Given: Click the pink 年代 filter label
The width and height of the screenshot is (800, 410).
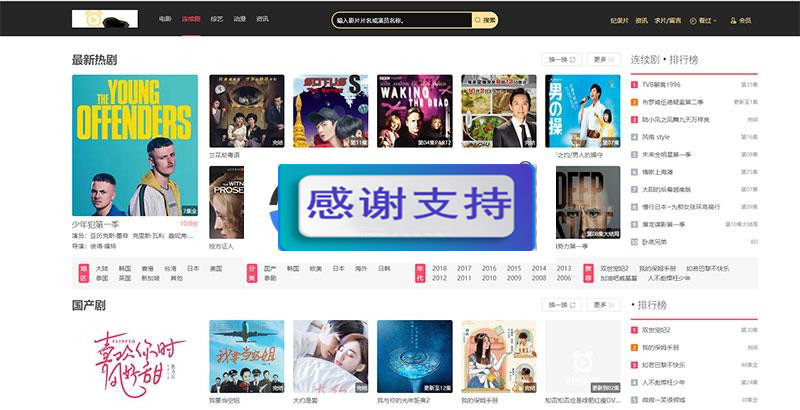Looking at the screenshot, I should [x=420, y=273].
